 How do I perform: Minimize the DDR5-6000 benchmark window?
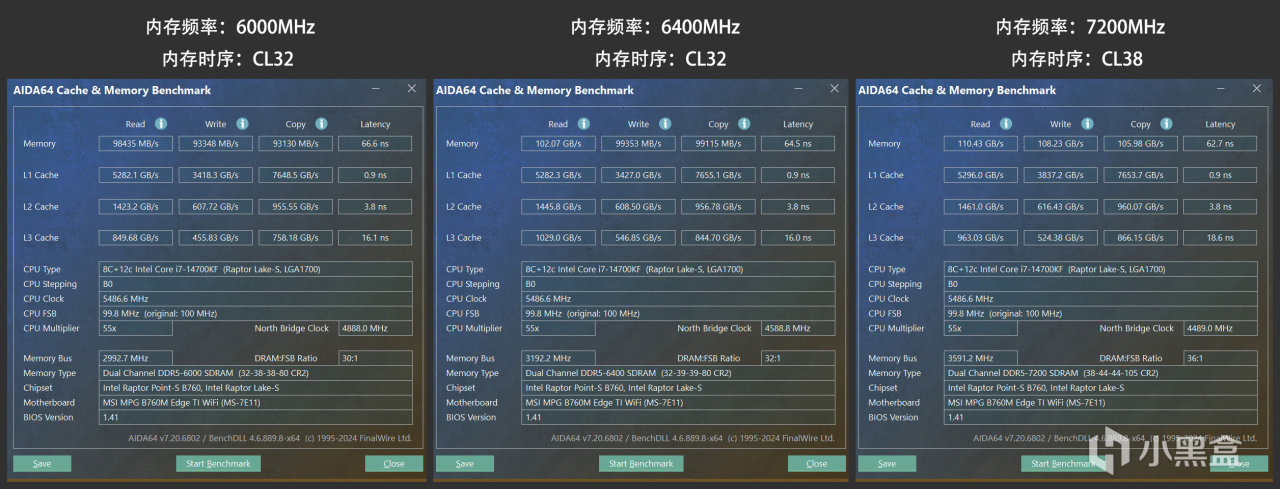376,89
